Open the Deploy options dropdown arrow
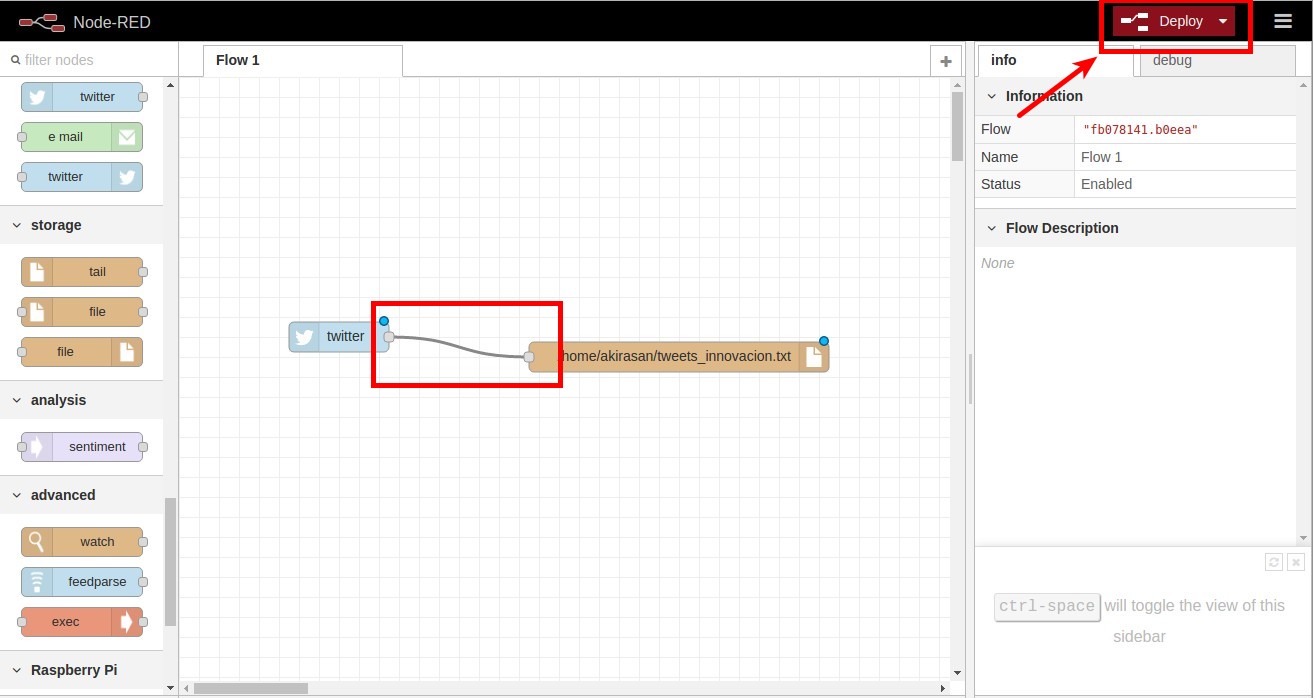The width and height of the screenshot is (1313, 698). [1222, 21]
